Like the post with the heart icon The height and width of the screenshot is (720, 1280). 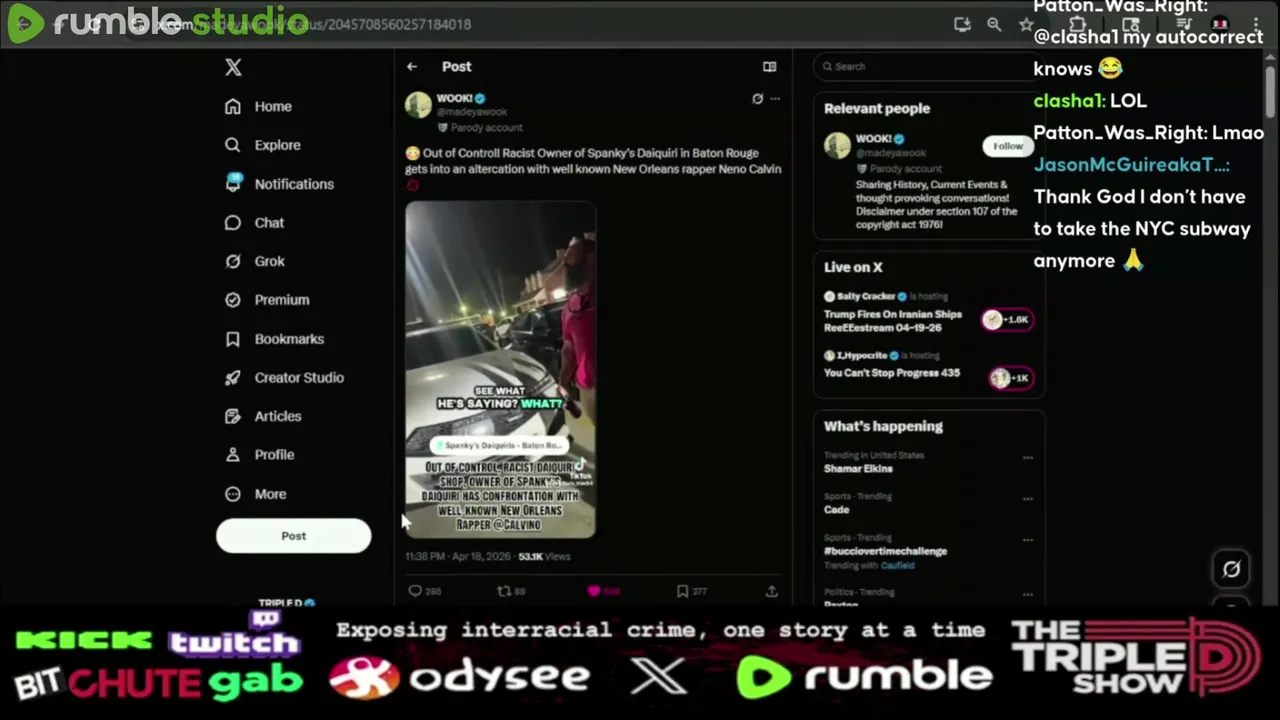594,591
